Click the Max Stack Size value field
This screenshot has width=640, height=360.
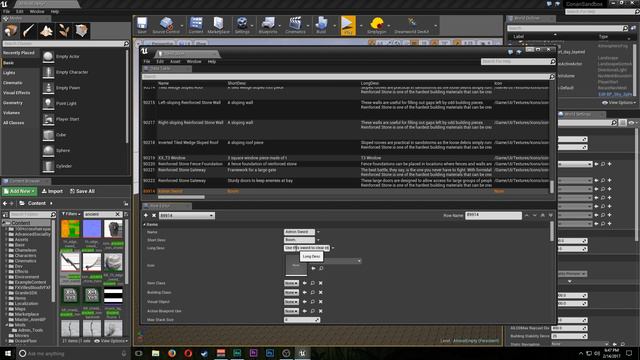302,320
